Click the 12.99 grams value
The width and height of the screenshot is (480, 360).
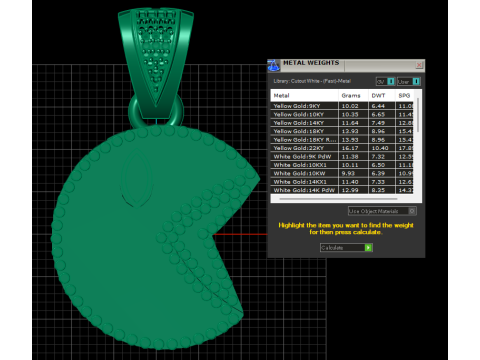click(350, 190)
